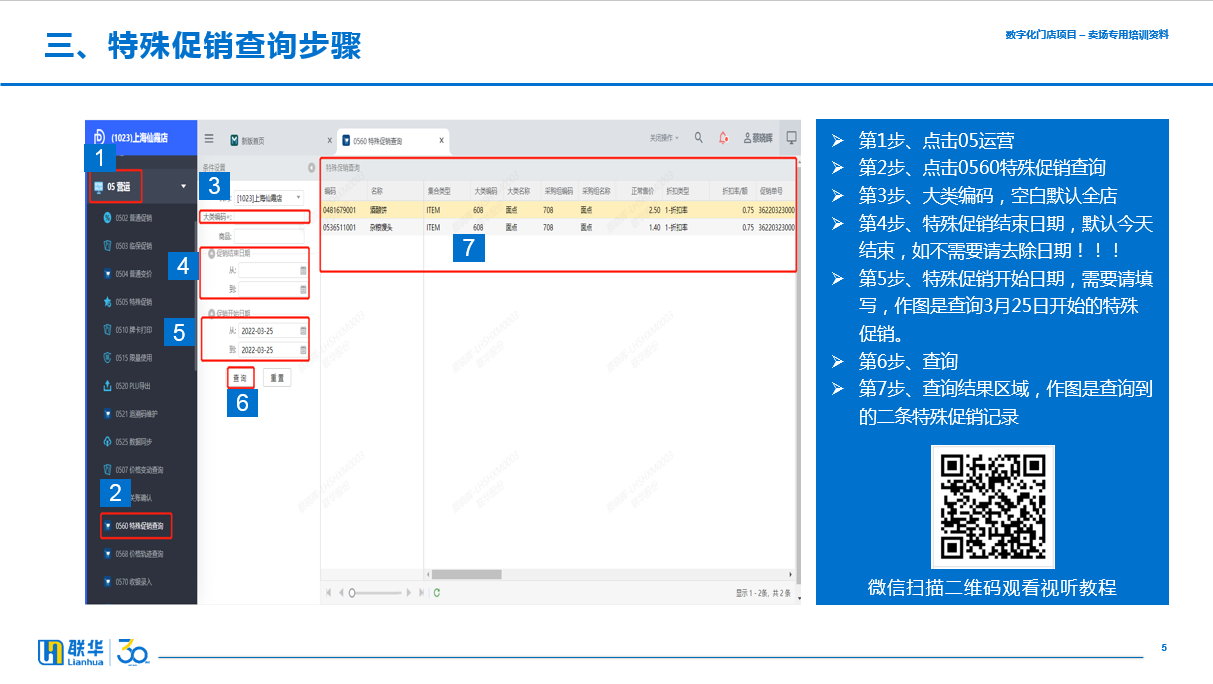Go to previous page of results

pos(340,593)
